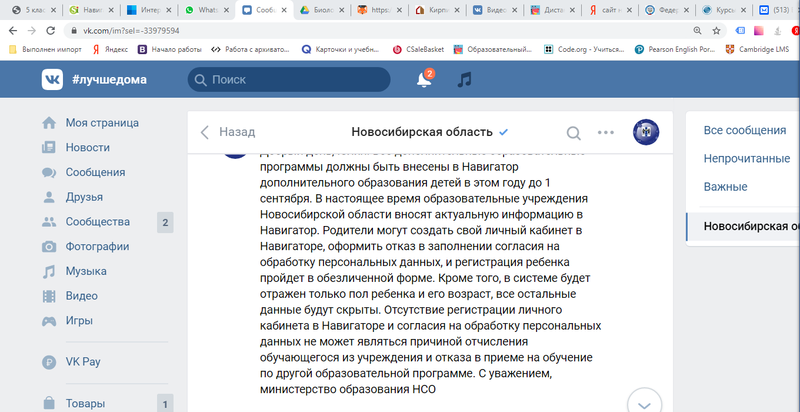This screenshot has height=412, width=800.
Task: Search within conversation using magnifier icon
Action: click(574, 132)
